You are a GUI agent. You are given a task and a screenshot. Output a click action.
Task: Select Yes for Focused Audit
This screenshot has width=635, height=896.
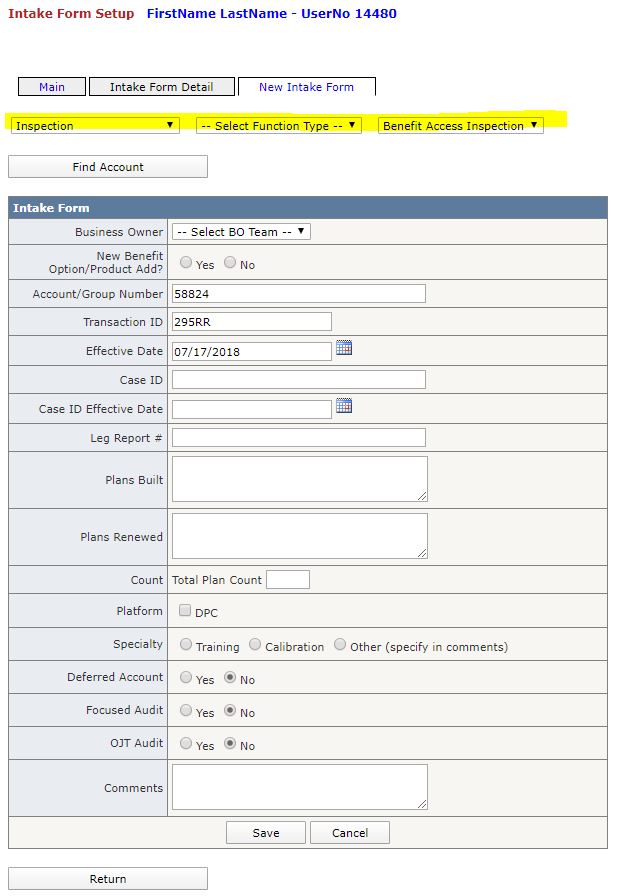pos(186,710)
